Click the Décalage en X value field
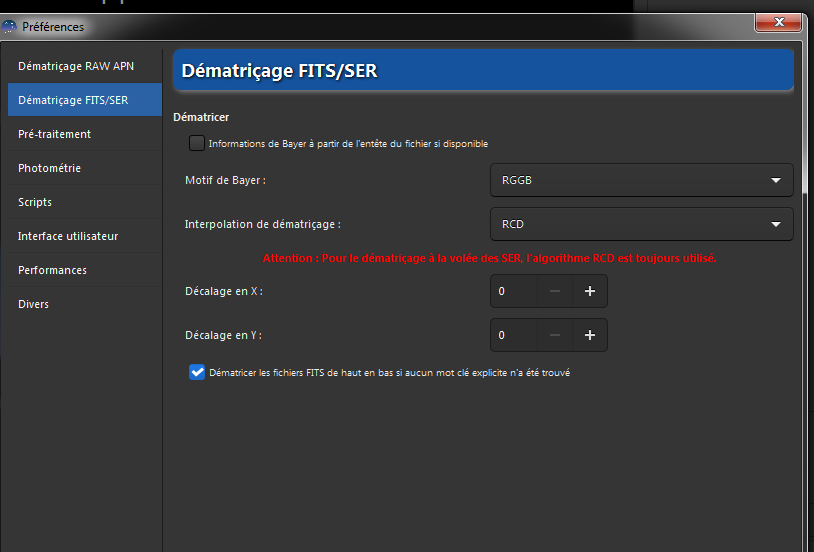The height and width of the screenshot is (552, 814). tap(514, 291)
